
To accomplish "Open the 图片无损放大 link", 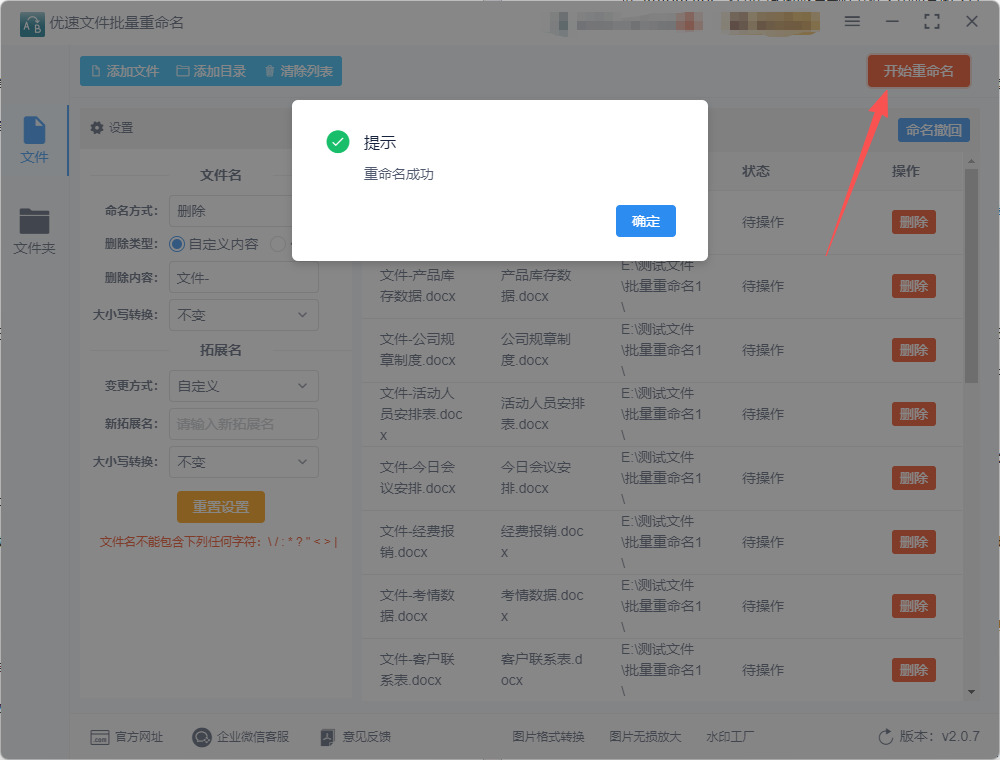I will tap(645, 737).
